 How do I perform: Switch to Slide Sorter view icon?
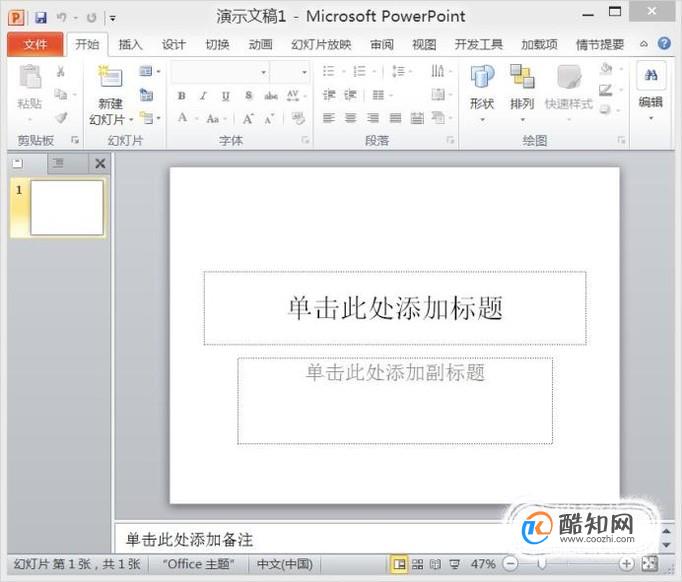pyautogui.click(x=418, y=564)
